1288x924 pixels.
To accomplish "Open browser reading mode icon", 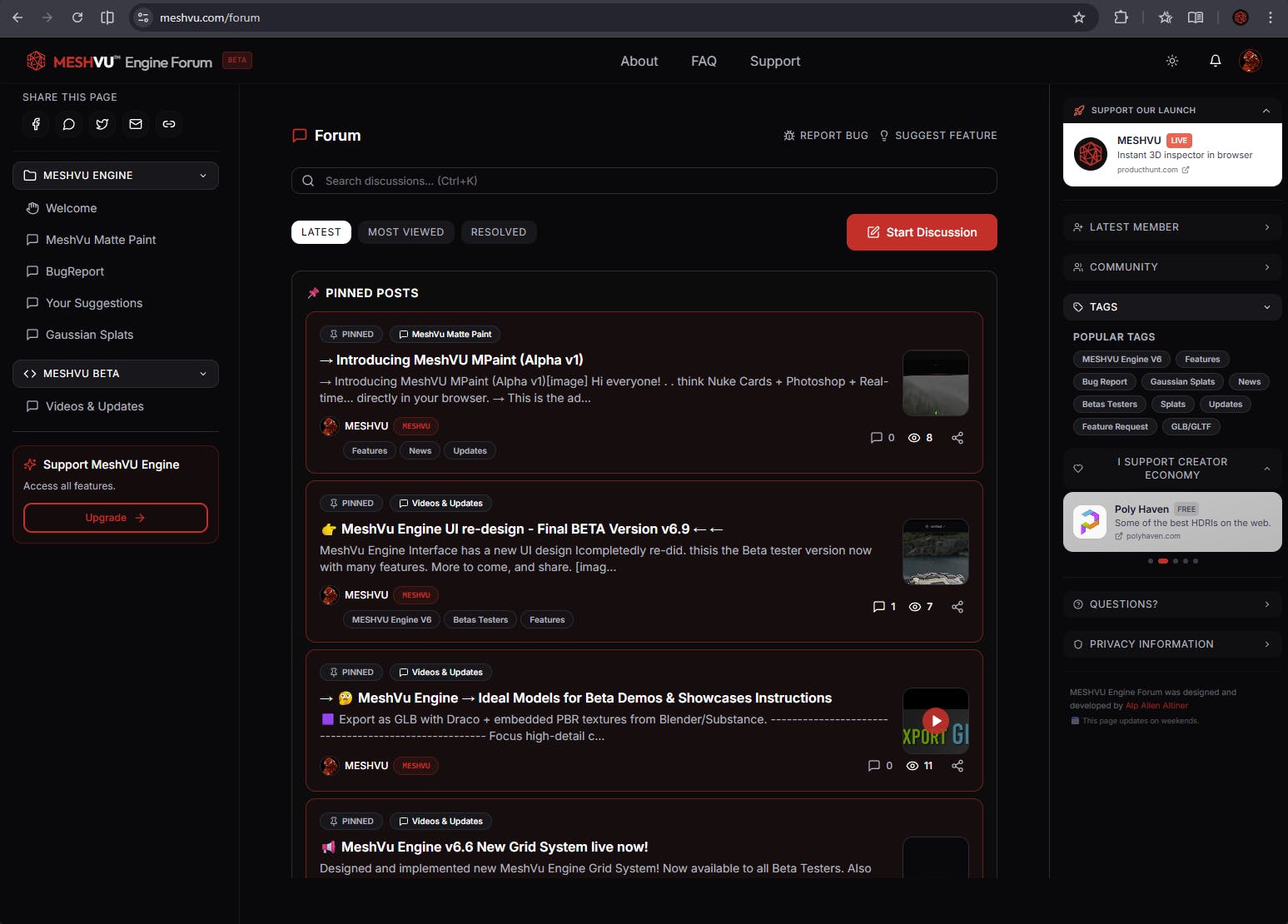I will click(x=1196, y=17).
